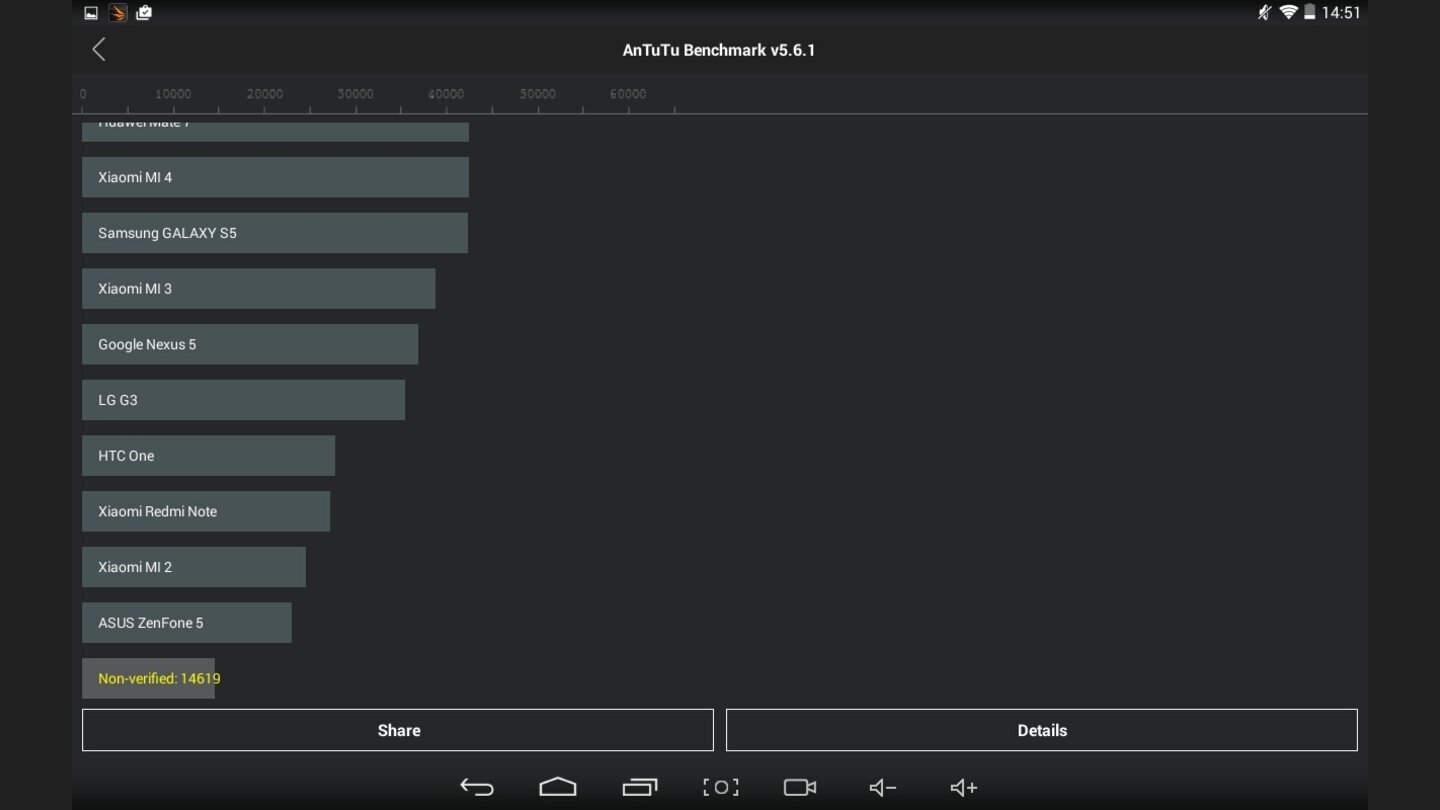
Task: Lower volume with the speaker minus icon
Action: 882,788
